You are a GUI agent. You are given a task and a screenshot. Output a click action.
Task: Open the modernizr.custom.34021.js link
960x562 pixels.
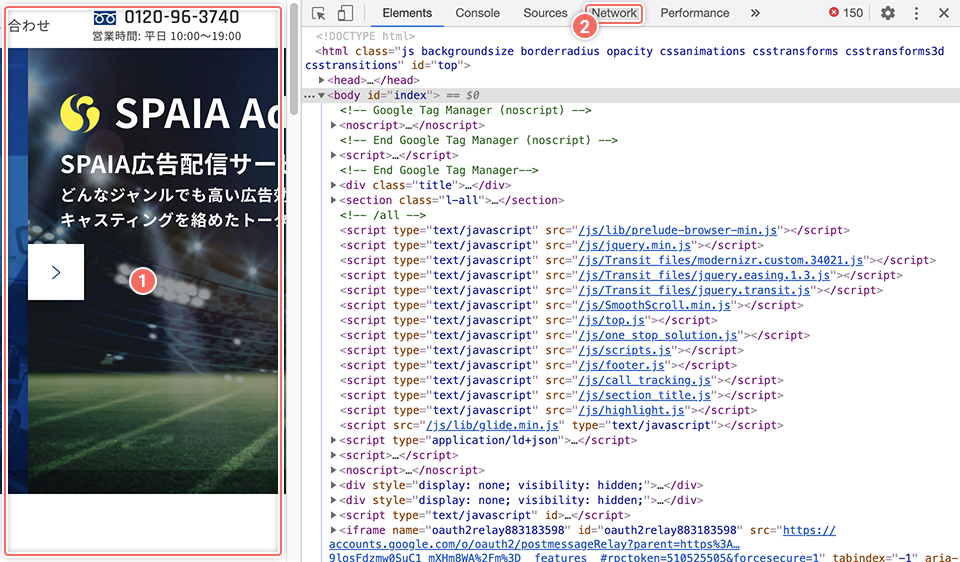pos(721,260)
